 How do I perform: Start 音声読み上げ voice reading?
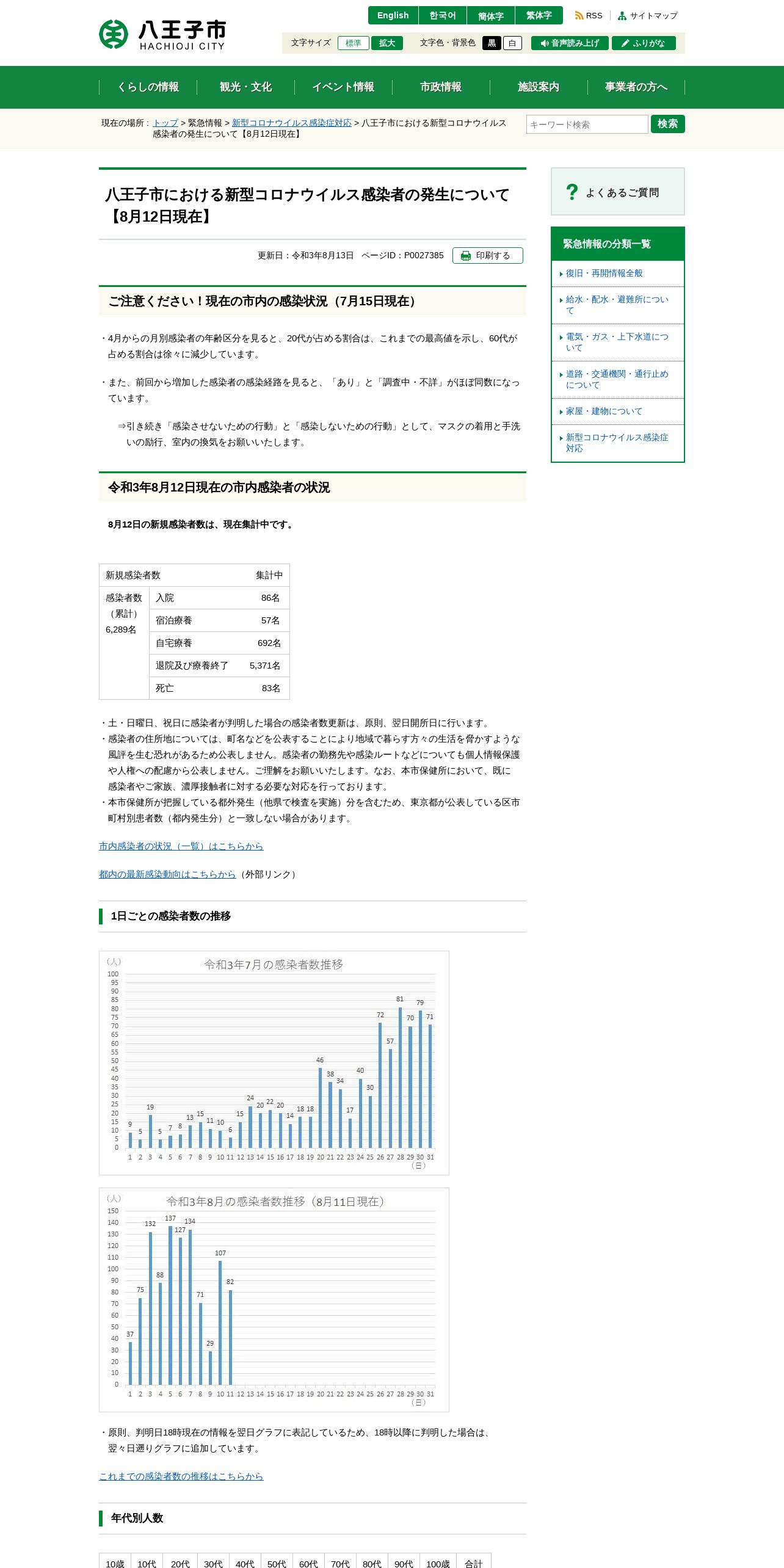click(x=570, y=43)
